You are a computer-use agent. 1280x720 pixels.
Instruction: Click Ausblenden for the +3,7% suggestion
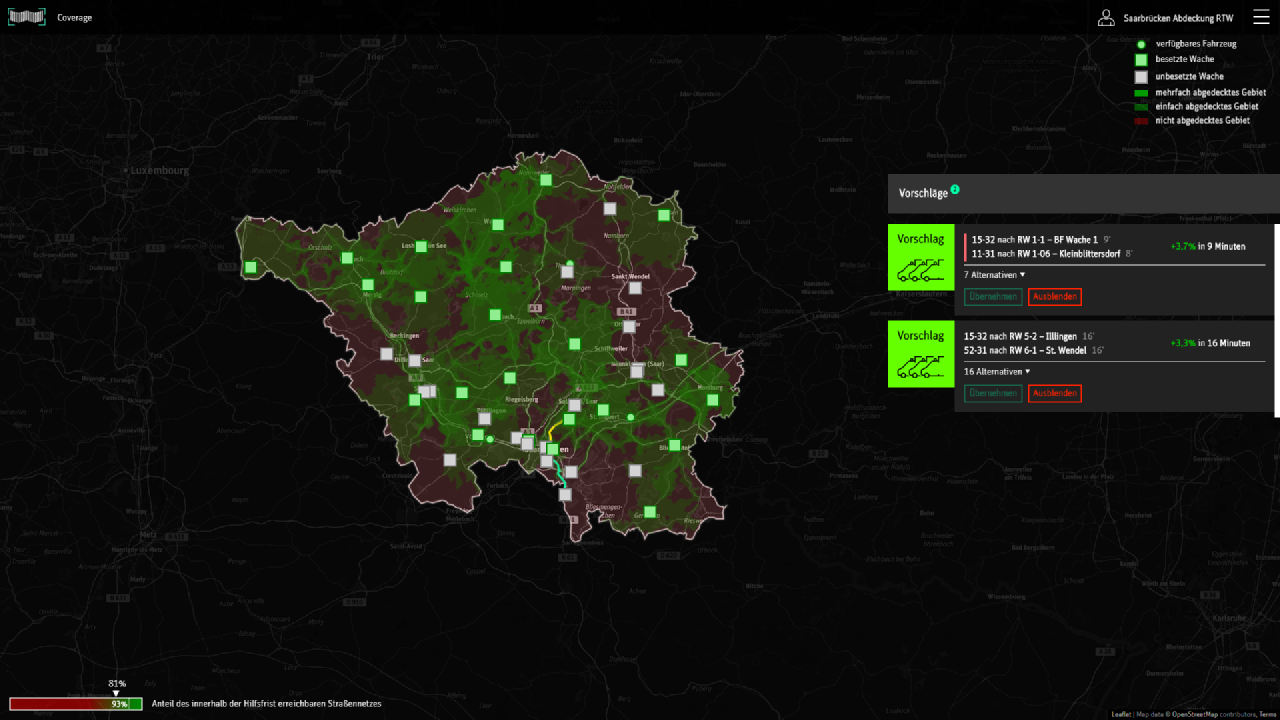click(1055, 296)
